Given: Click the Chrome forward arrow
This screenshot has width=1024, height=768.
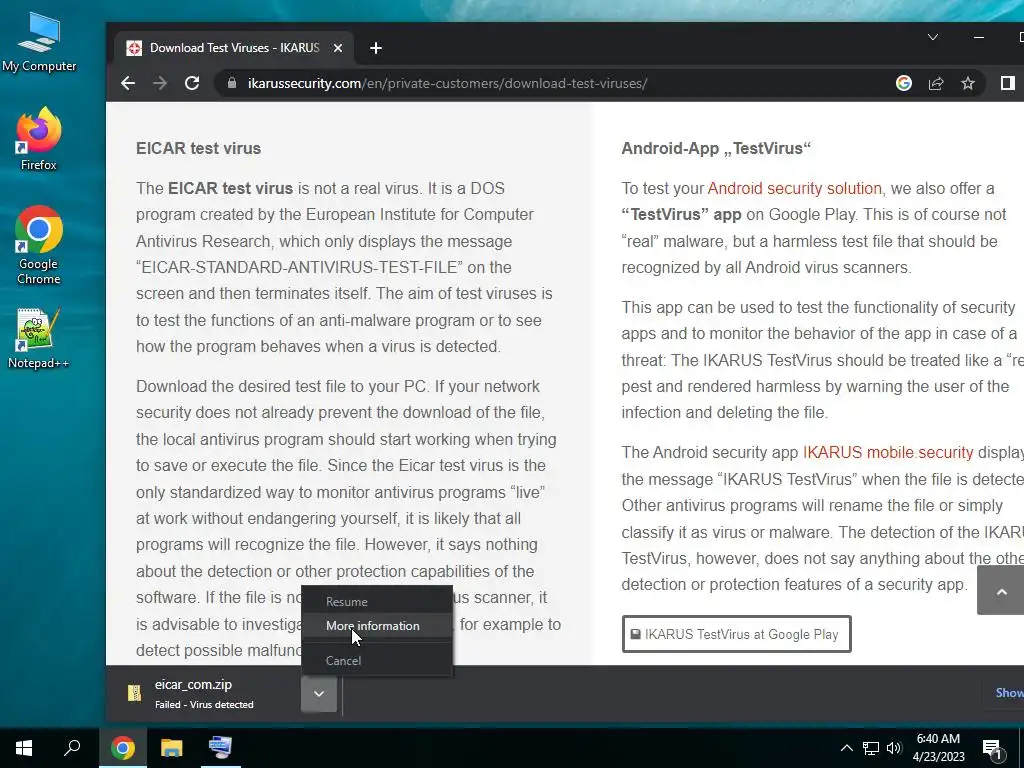Looking at the screenshot, I should pos(160,83).
